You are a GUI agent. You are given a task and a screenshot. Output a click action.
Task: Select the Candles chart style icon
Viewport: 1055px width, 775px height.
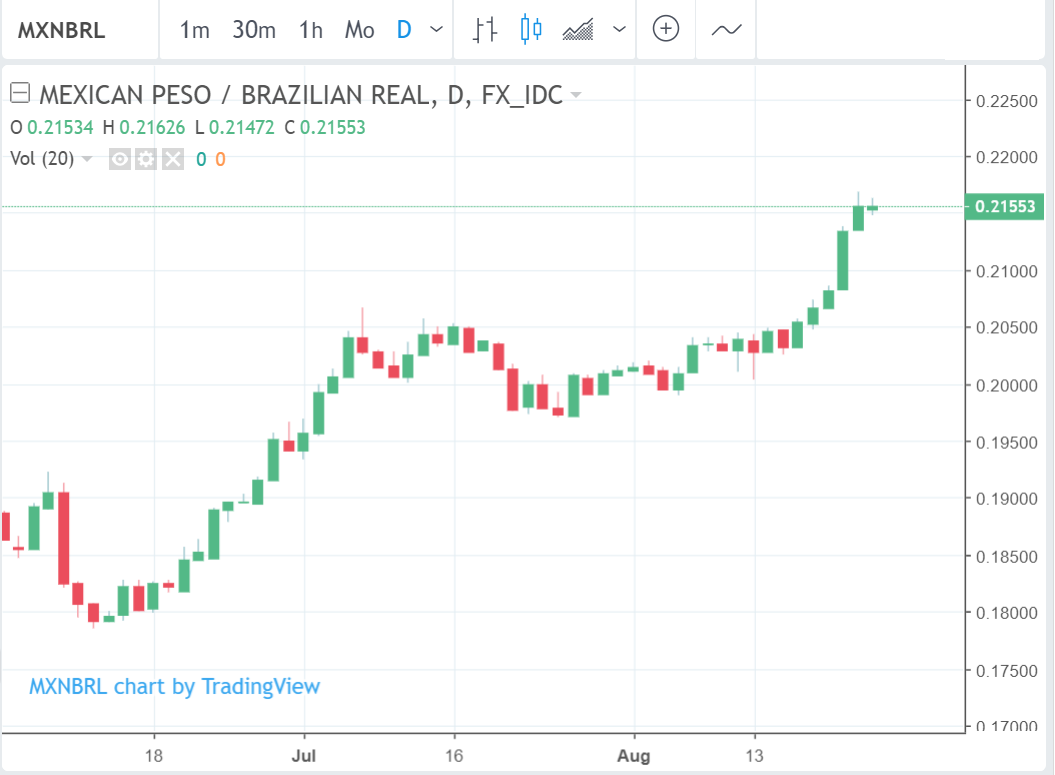pyautogui.click(x=531, y=30)
